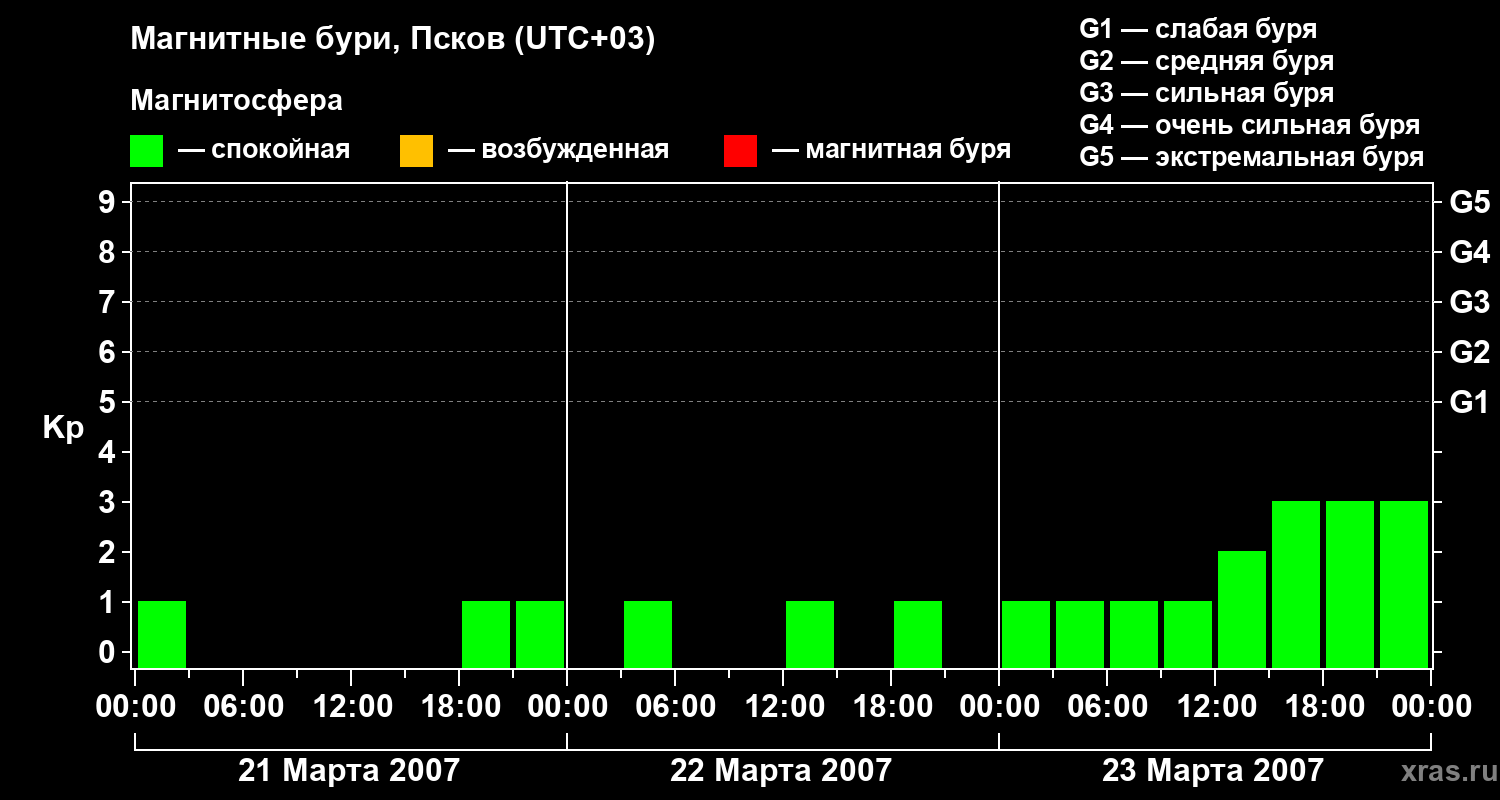Image resolution: width=1500 pixels, height=800 pixels.
Task: Click the orange 'возбужденная' legend swatch
Action: [x=416, y=151]
